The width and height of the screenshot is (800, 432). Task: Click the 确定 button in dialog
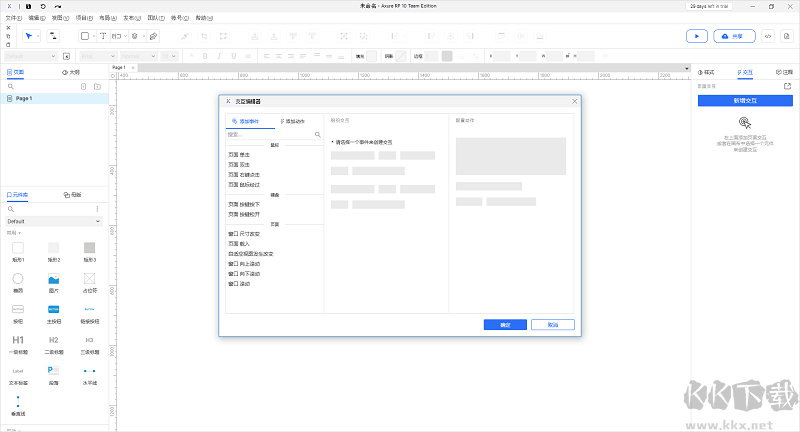[505, 325]
